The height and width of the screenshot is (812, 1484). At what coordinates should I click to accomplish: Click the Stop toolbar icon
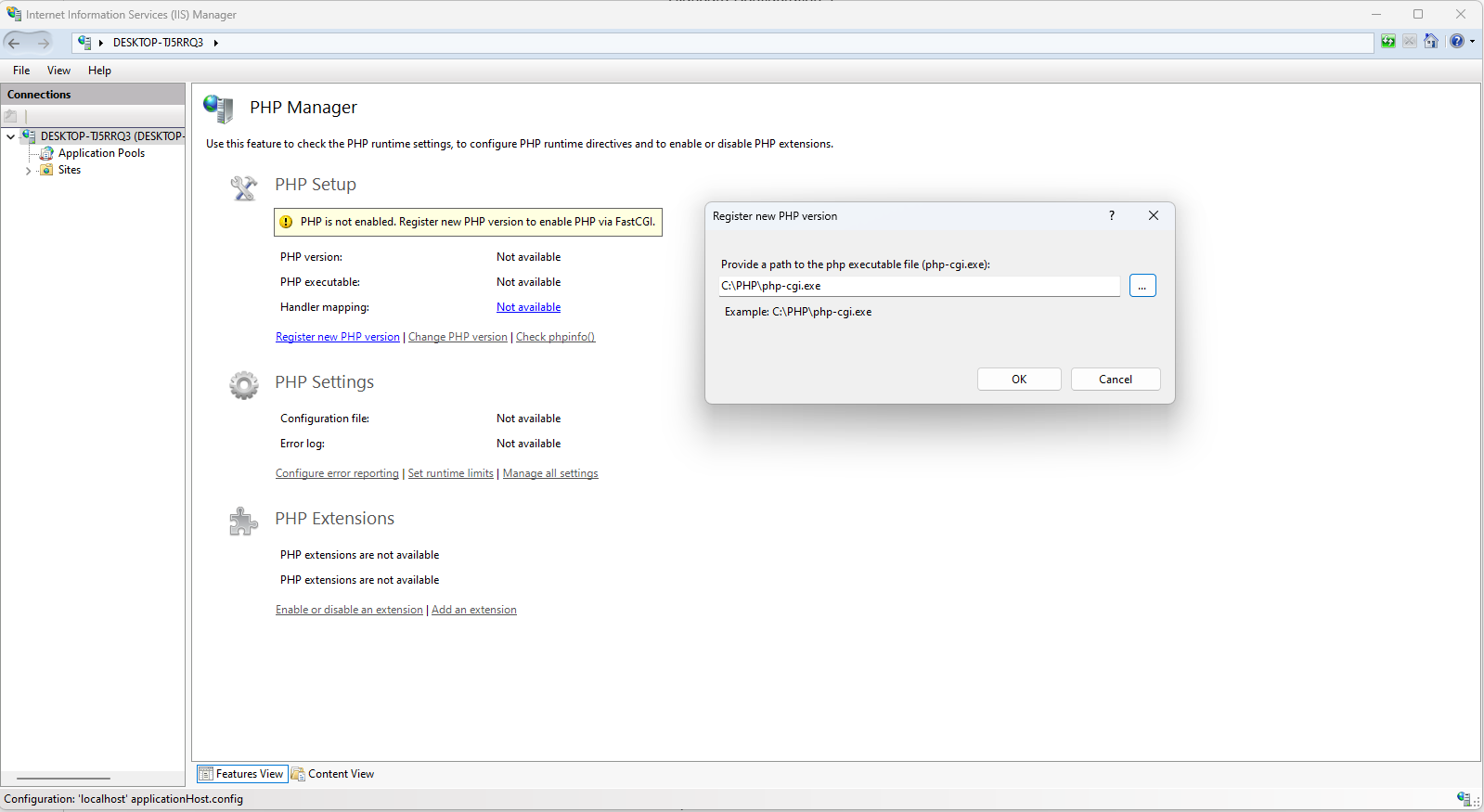point(1410,41)
